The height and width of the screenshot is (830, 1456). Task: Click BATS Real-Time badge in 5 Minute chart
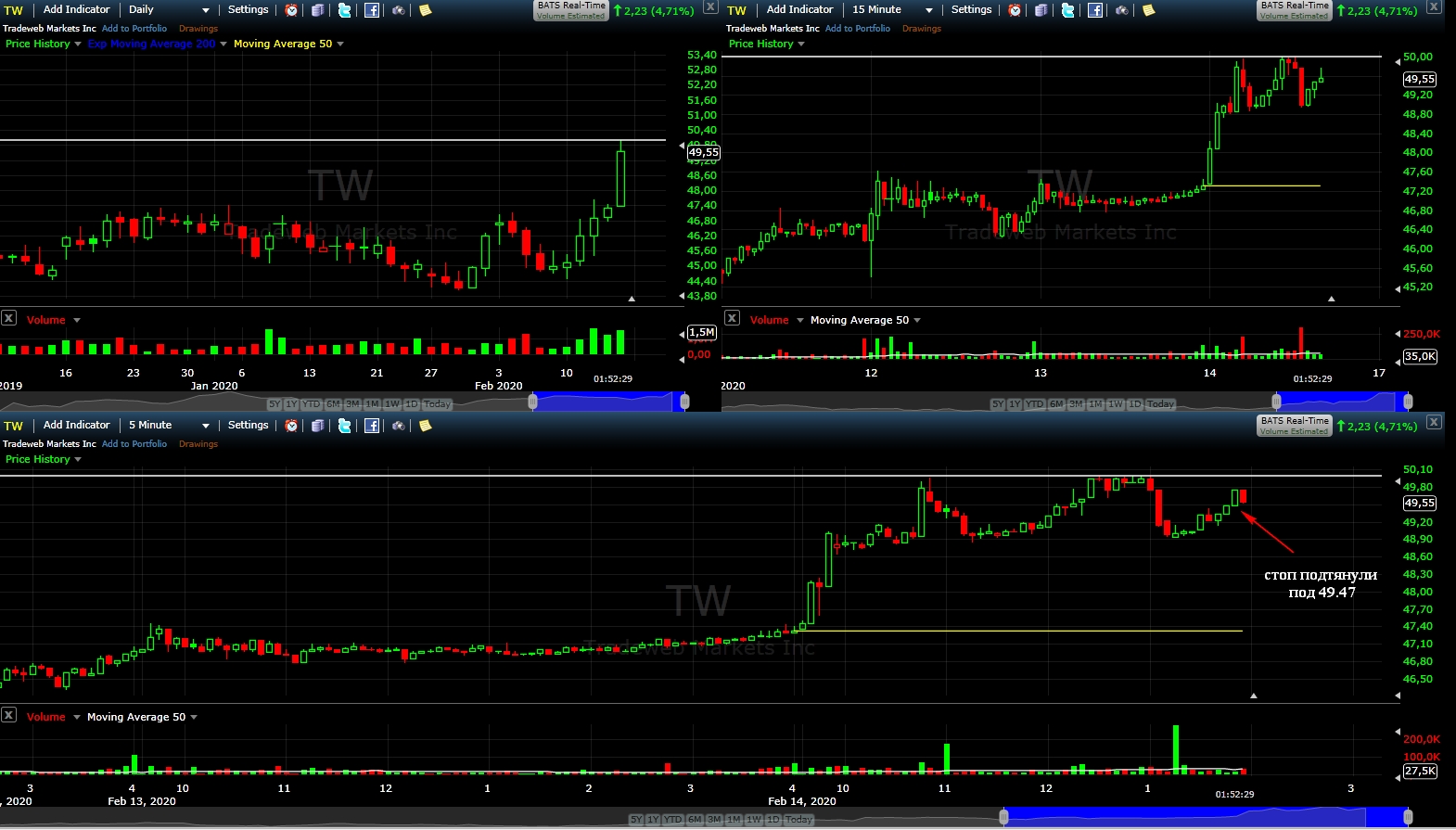(x=1295, y=426)
